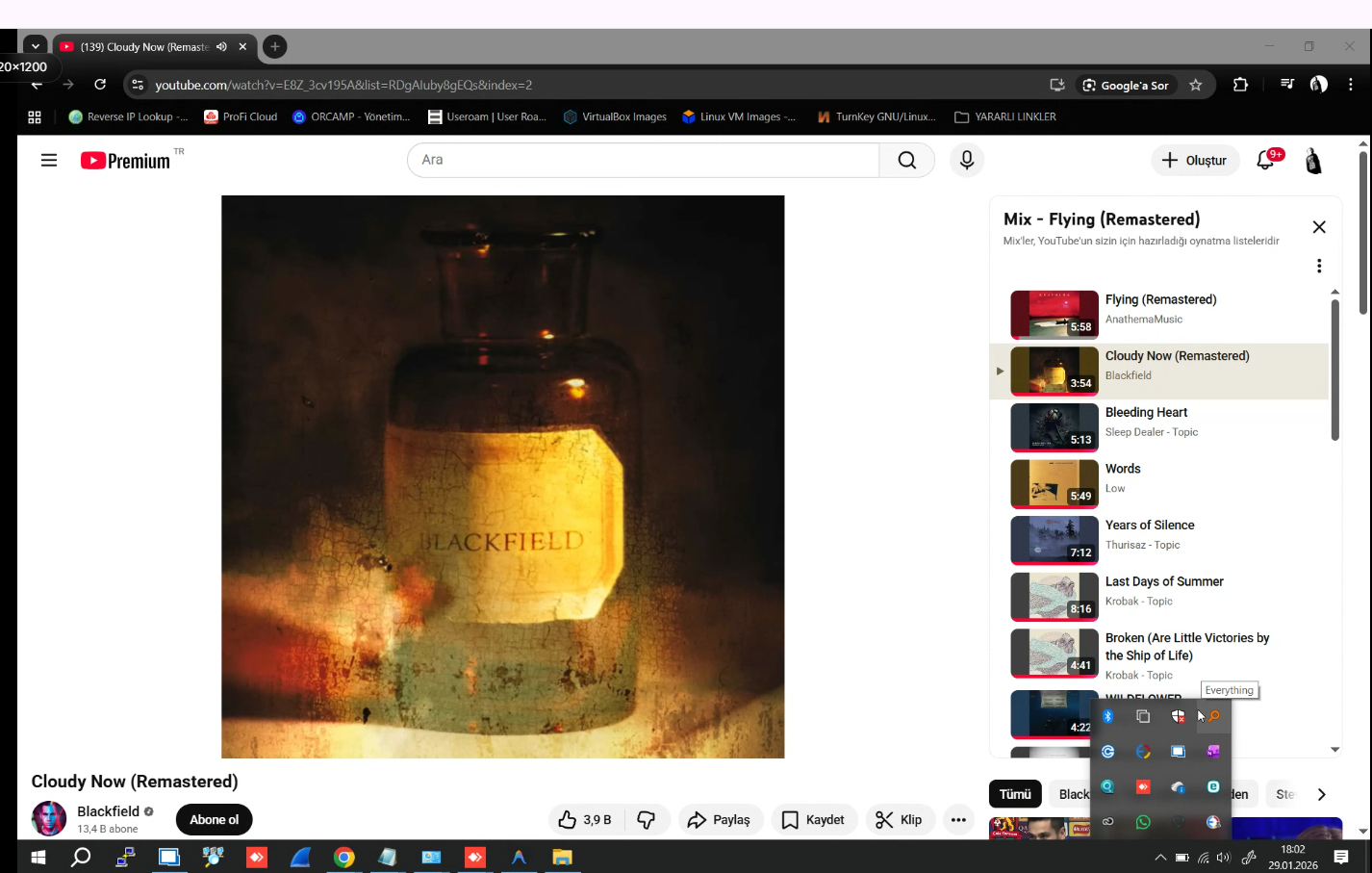Hide the hidden tray icons chevron
The width and height of the screenshot is (1372, 873).
1160,858
